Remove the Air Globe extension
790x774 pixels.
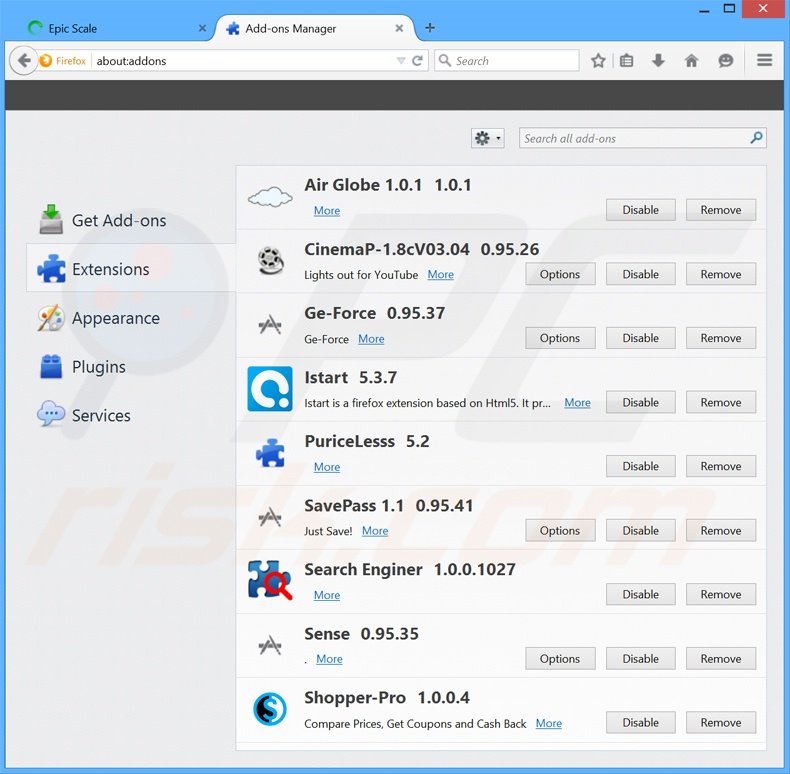point(720,210)
